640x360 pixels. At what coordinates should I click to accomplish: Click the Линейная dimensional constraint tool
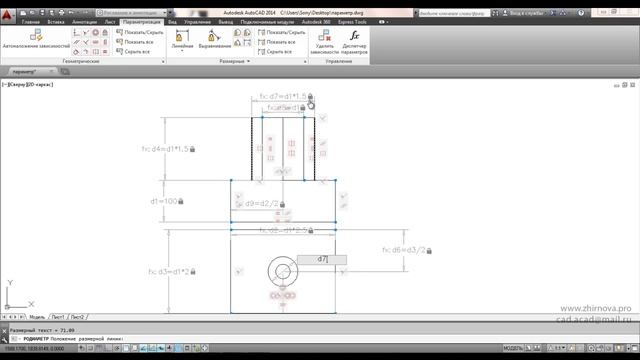pyautogui.click(x=182, y=39)
